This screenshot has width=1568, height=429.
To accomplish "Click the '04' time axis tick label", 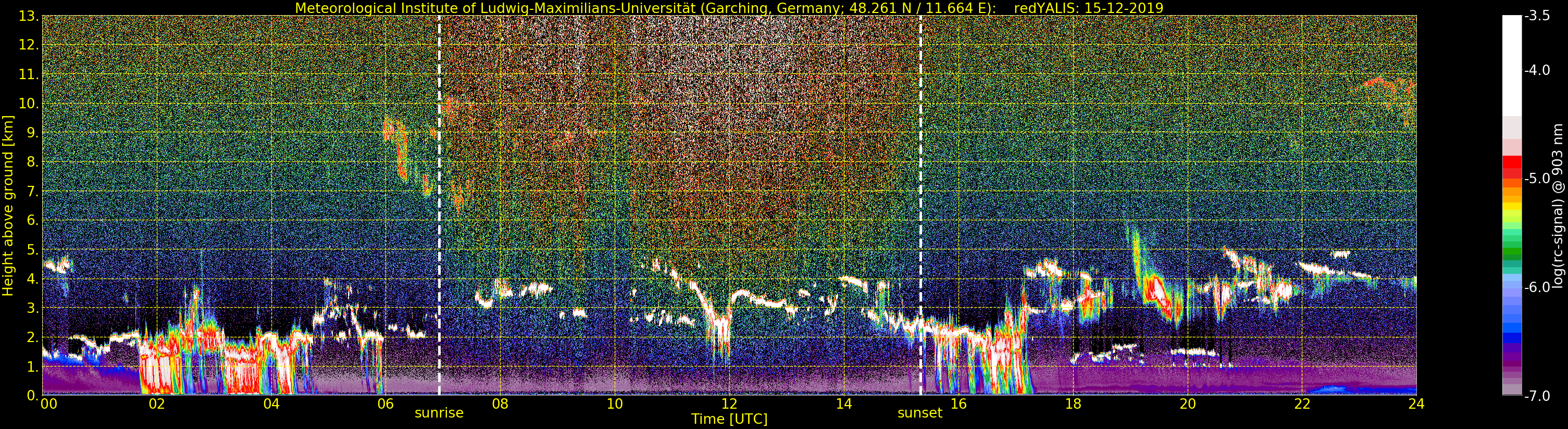I will tap(271, 403).
